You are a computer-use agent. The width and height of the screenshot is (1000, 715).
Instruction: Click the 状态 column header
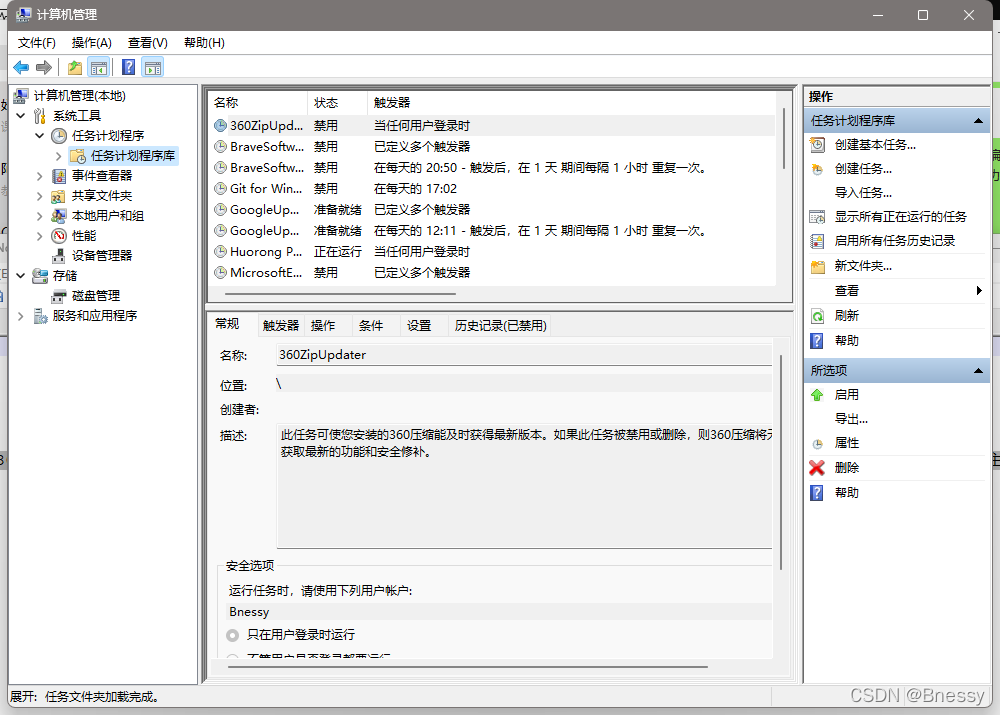(x=337, y=103)
